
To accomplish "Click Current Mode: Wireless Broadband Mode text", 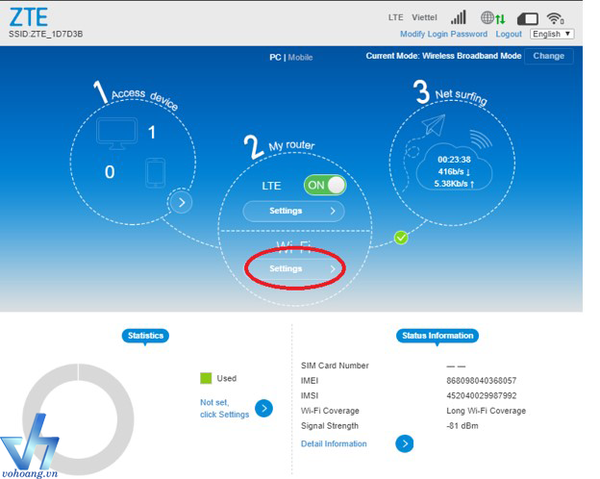I will [x=443, y=56].
